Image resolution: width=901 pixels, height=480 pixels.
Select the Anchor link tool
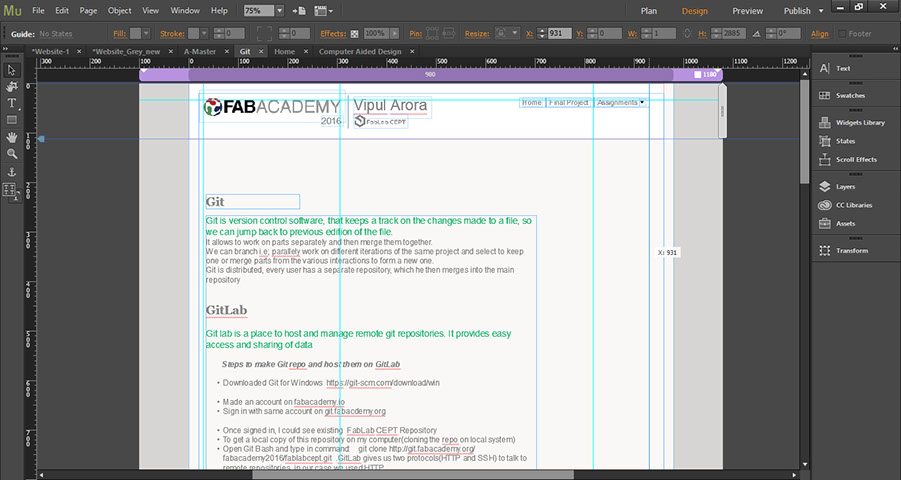12,172
